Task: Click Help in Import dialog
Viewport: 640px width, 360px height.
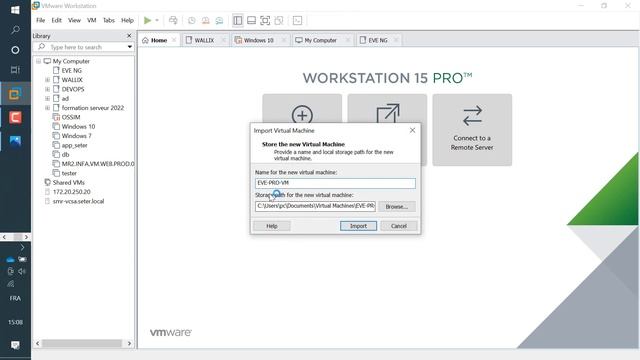Action: tap(272, 226)
